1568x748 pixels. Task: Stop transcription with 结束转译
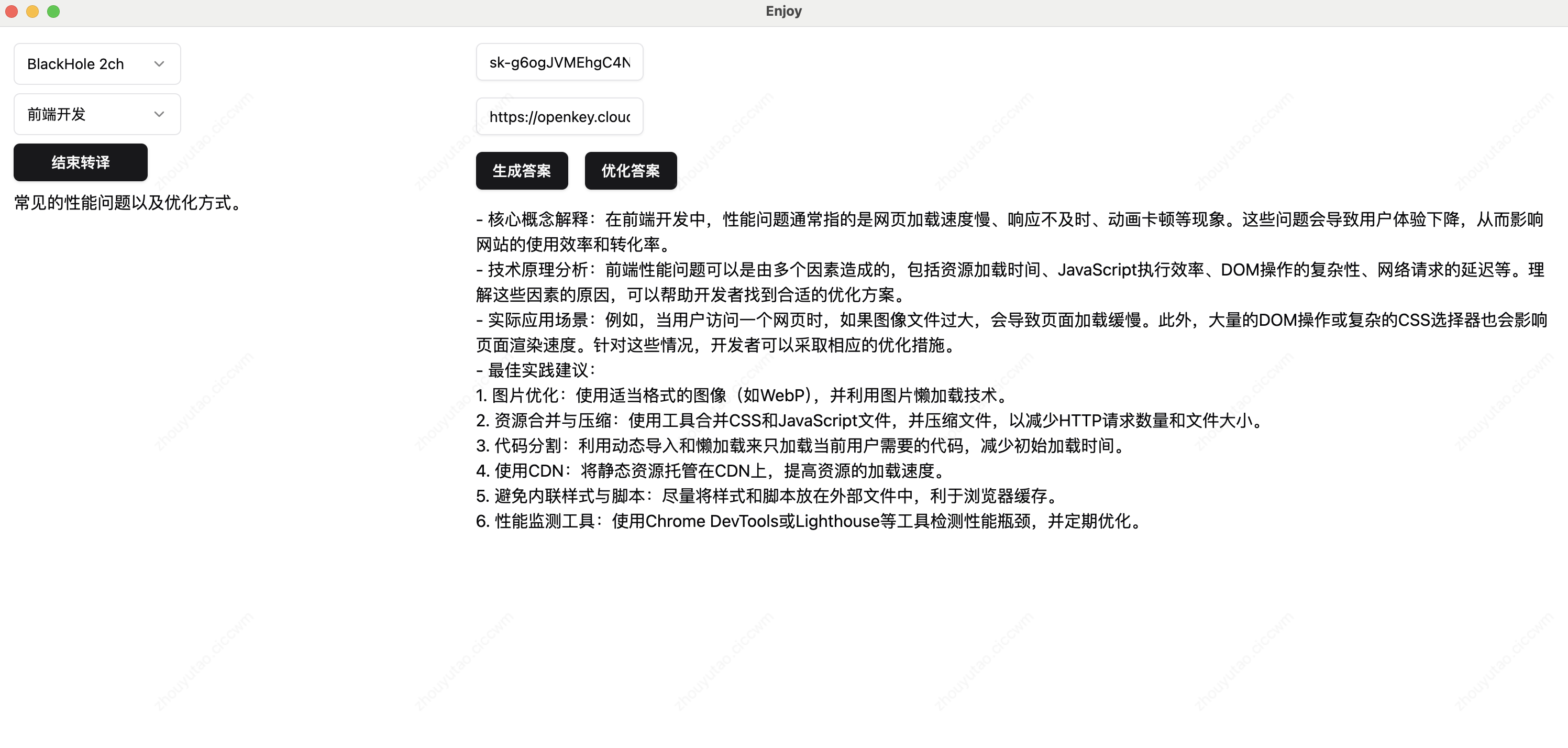click(80, 162)
